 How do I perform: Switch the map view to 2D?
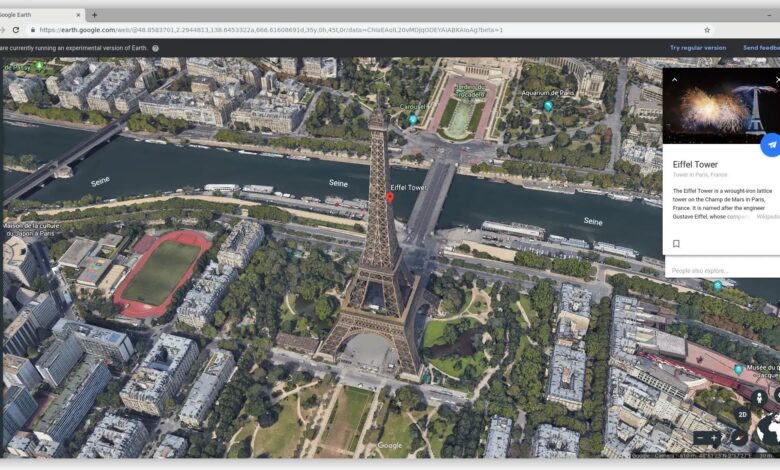[x=743, y=414]
